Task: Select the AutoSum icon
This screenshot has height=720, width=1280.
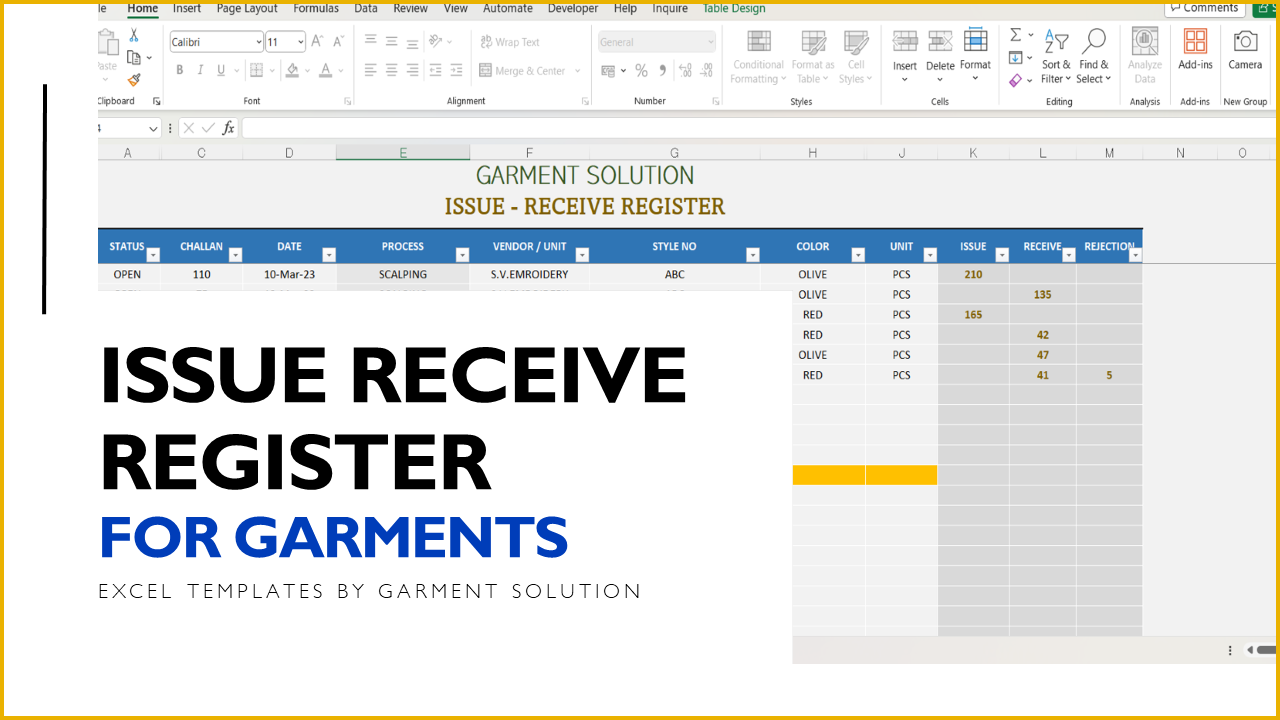Action: pos(1014,33)
